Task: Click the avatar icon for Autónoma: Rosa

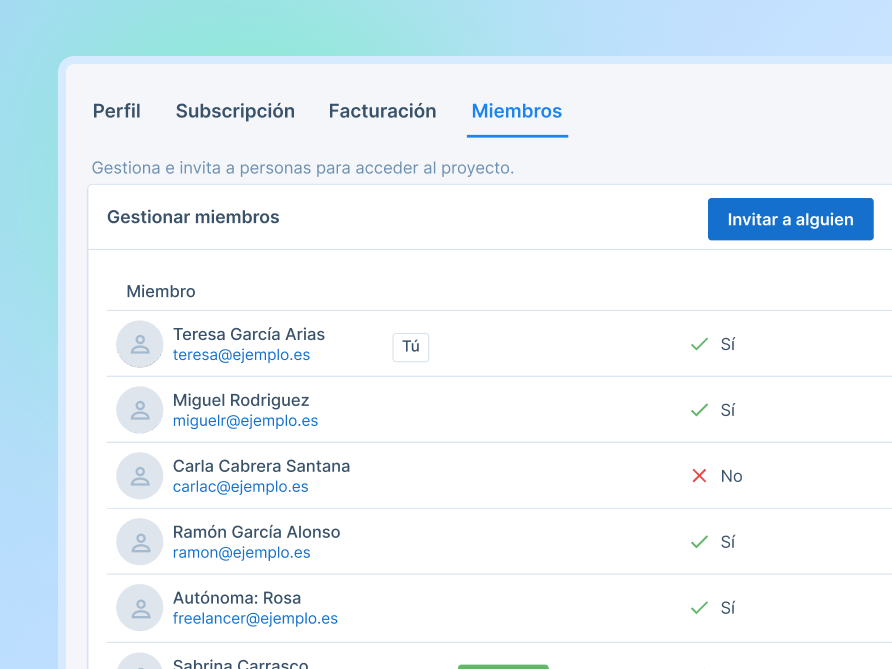Action: click(139, 608)
